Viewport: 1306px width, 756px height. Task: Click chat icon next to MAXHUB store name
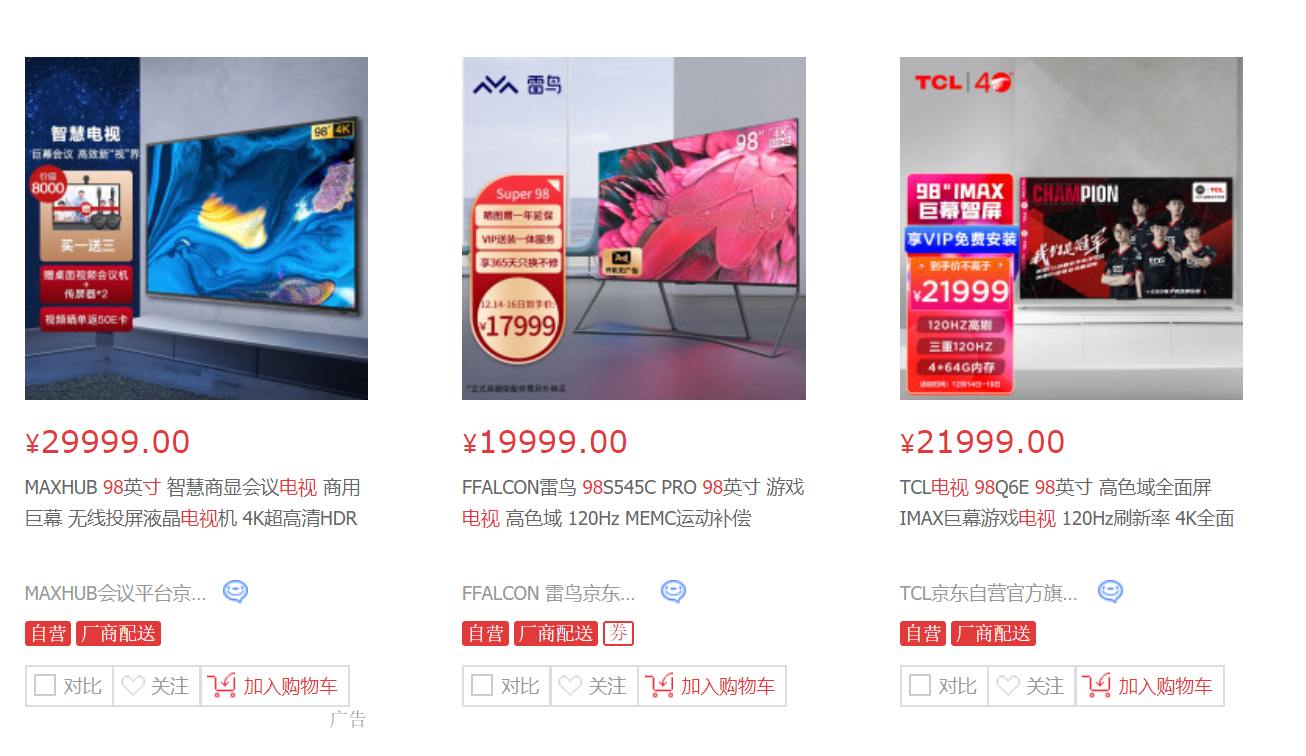tap(235, 592)
